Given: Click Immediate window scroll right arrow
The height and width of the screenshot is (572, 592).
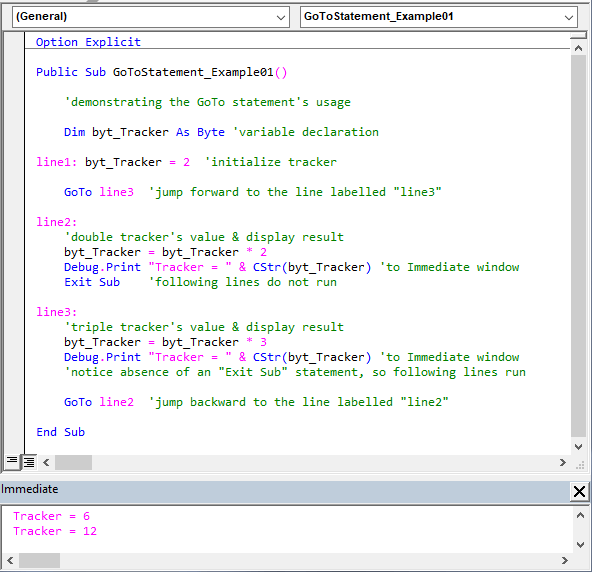Looking at the screenshot, I should coord(565,560).
